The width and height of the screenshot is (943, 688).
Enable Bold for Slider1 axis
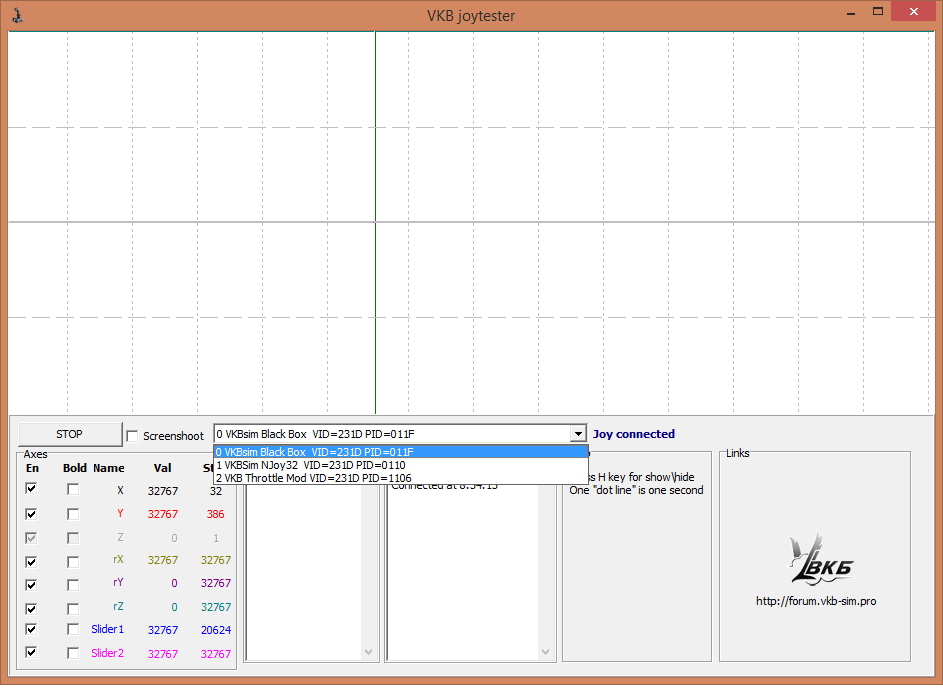pos(73,629)
